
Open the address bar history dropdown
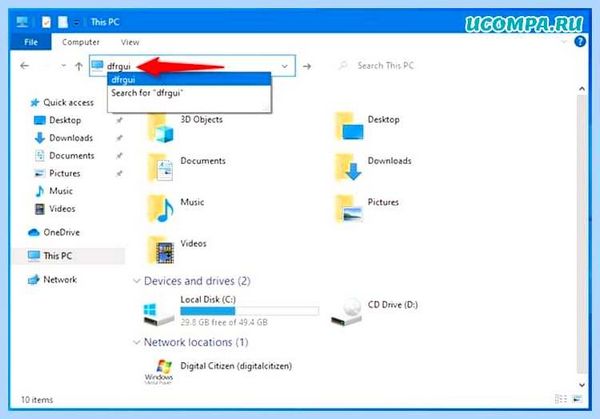coord(284,66)
